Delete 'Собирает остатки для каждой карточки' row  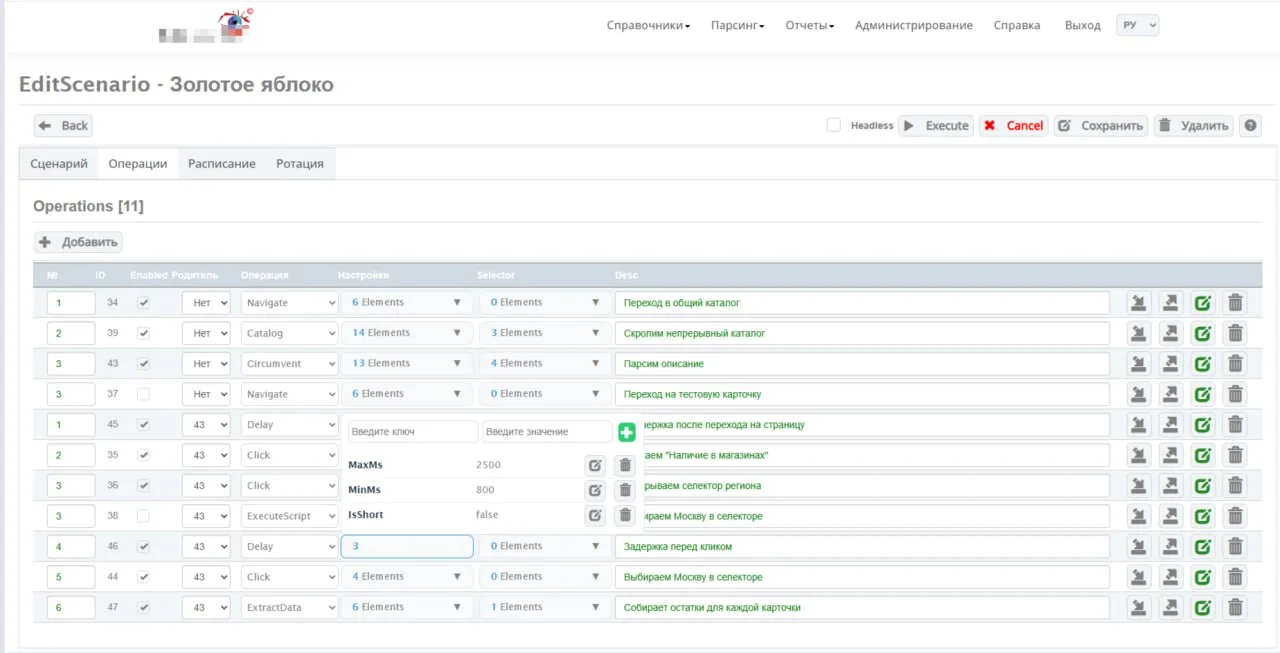point(1235,608)
